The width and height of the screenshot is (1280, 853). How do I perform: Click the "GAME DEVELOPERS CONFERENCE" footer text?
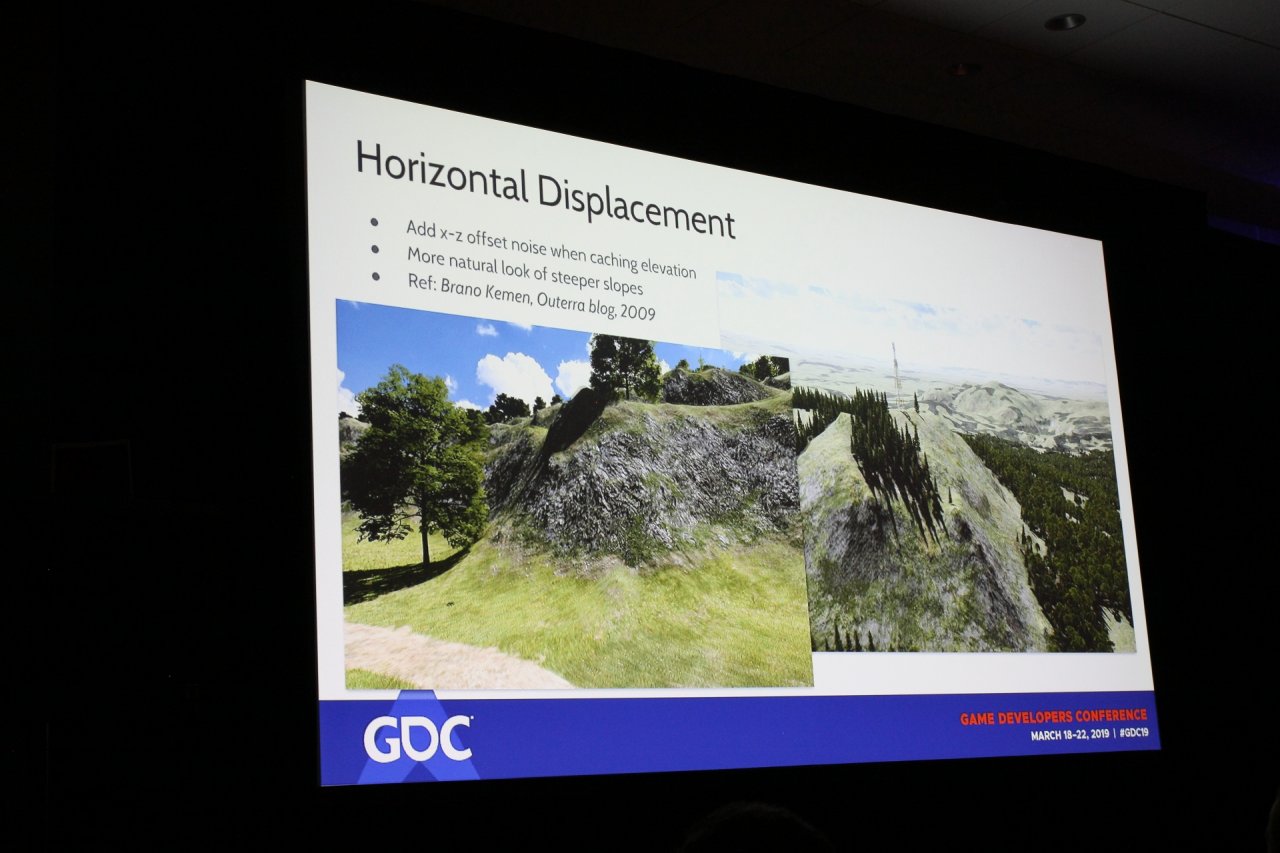[1053, 717]
